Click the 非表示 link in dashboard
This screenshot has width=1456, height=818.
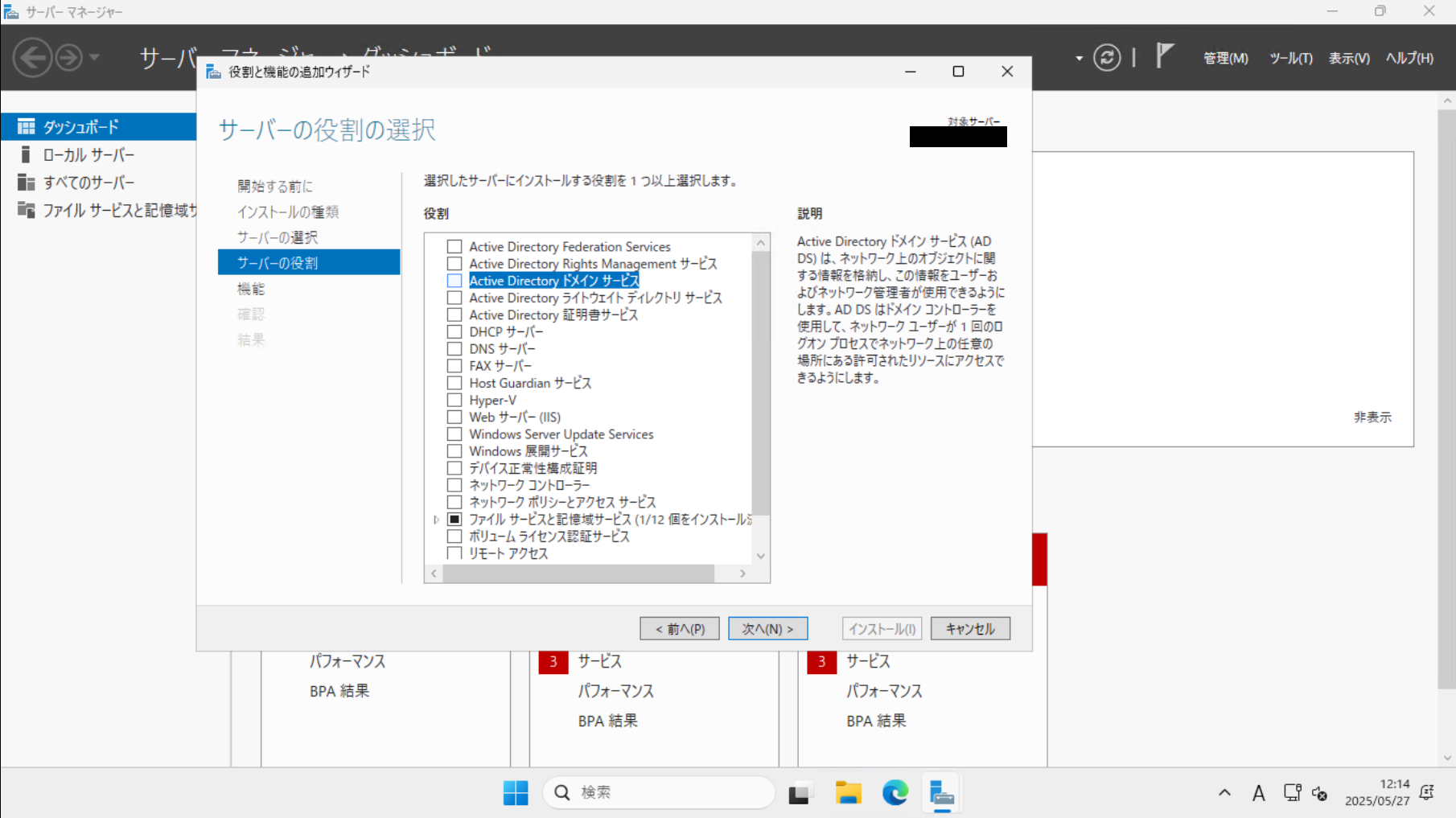1372,417
